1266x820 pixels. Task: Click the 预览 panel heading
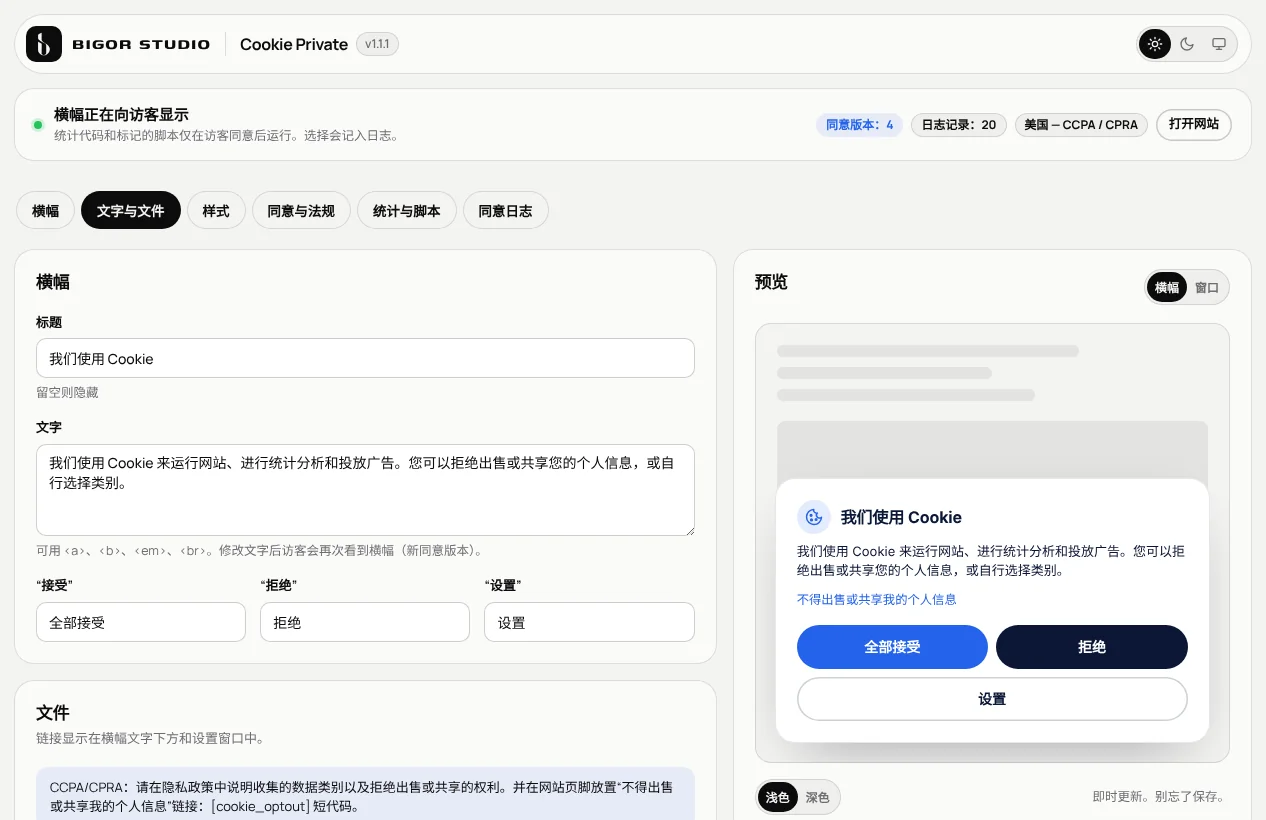(771, 282)
